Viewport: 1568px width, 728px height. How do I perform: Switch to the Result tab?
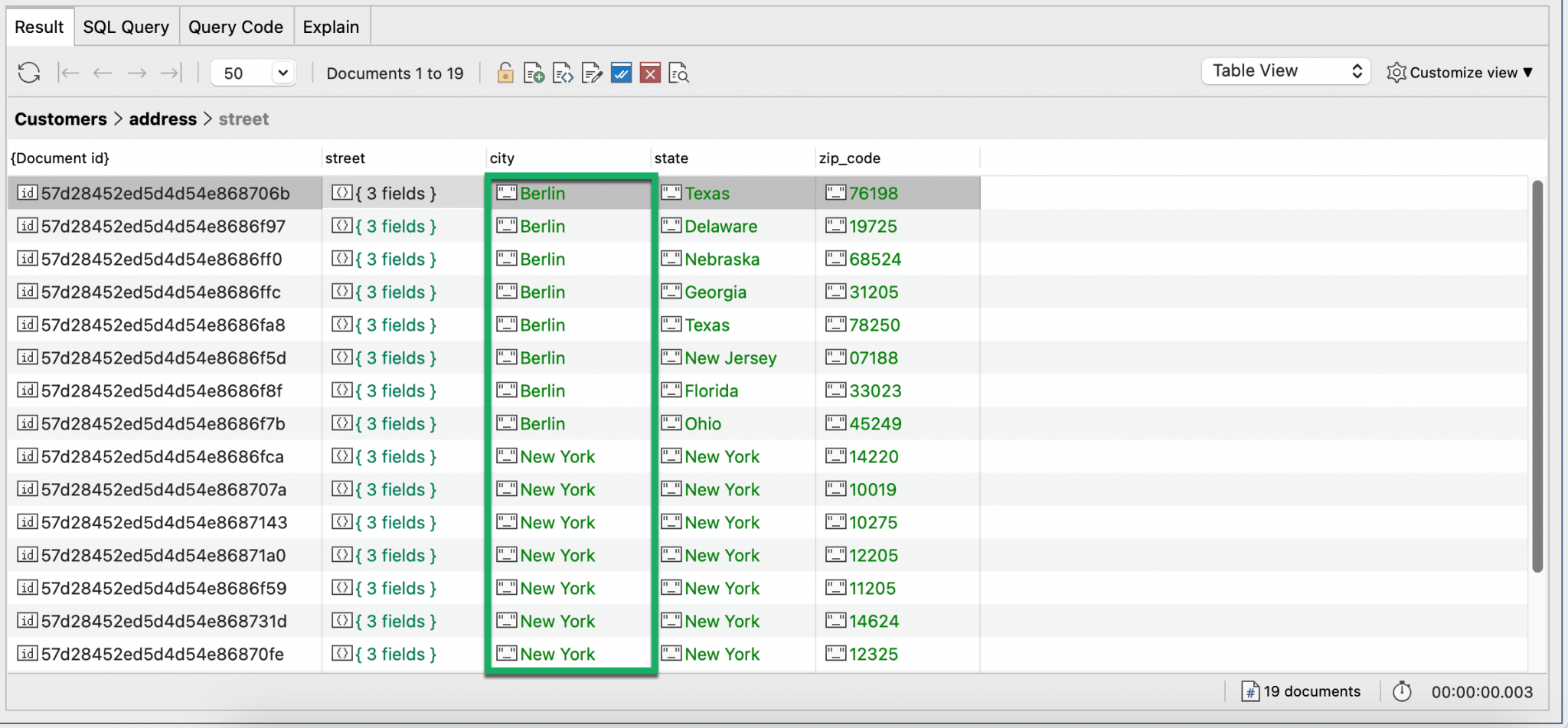40,27
